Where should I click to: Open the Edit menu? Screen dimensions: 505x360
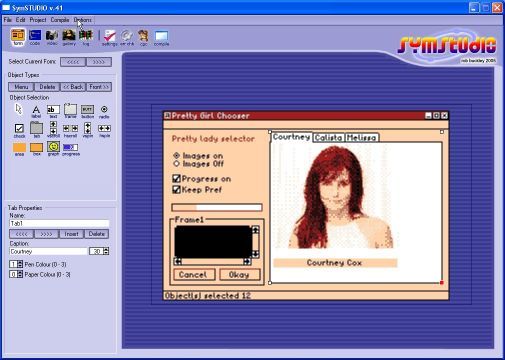pyautogui.click(x=20, y=20)
